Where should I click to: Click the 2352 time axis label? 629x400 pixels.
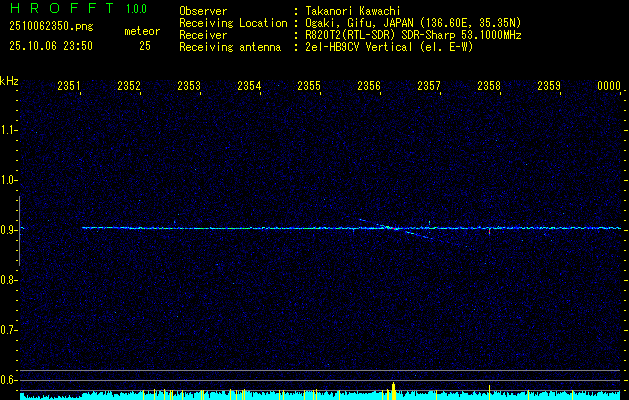129,86
